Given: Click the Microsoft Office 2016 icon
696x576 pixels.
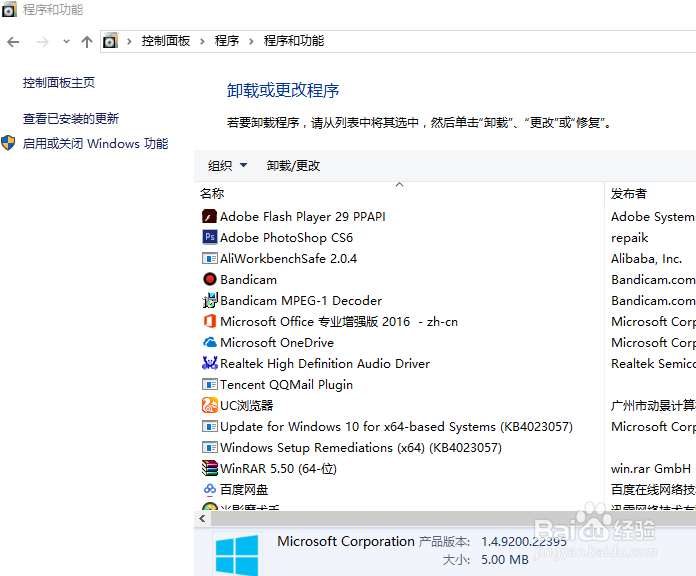Looking at the screenshot, I should pos(210,321).
